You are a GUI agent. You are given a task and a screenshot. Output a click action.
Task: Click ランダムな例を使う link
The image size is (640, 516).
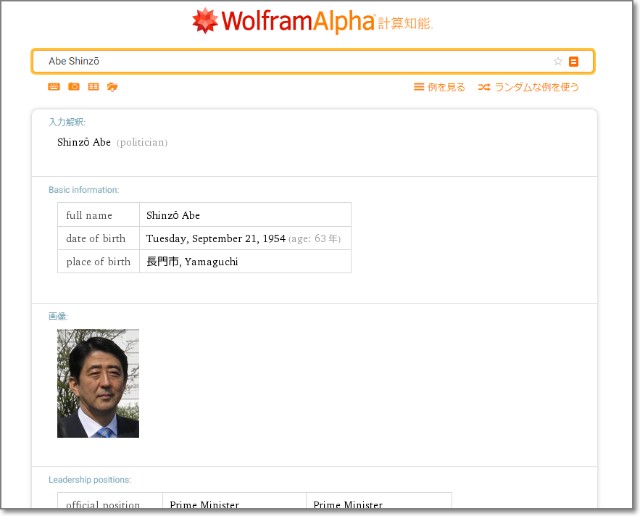click(x=537, y=87)
